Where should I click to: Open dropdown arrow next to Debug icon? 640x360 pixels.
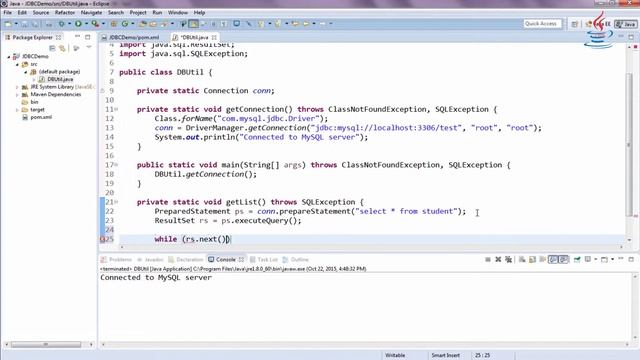[69, 24]
